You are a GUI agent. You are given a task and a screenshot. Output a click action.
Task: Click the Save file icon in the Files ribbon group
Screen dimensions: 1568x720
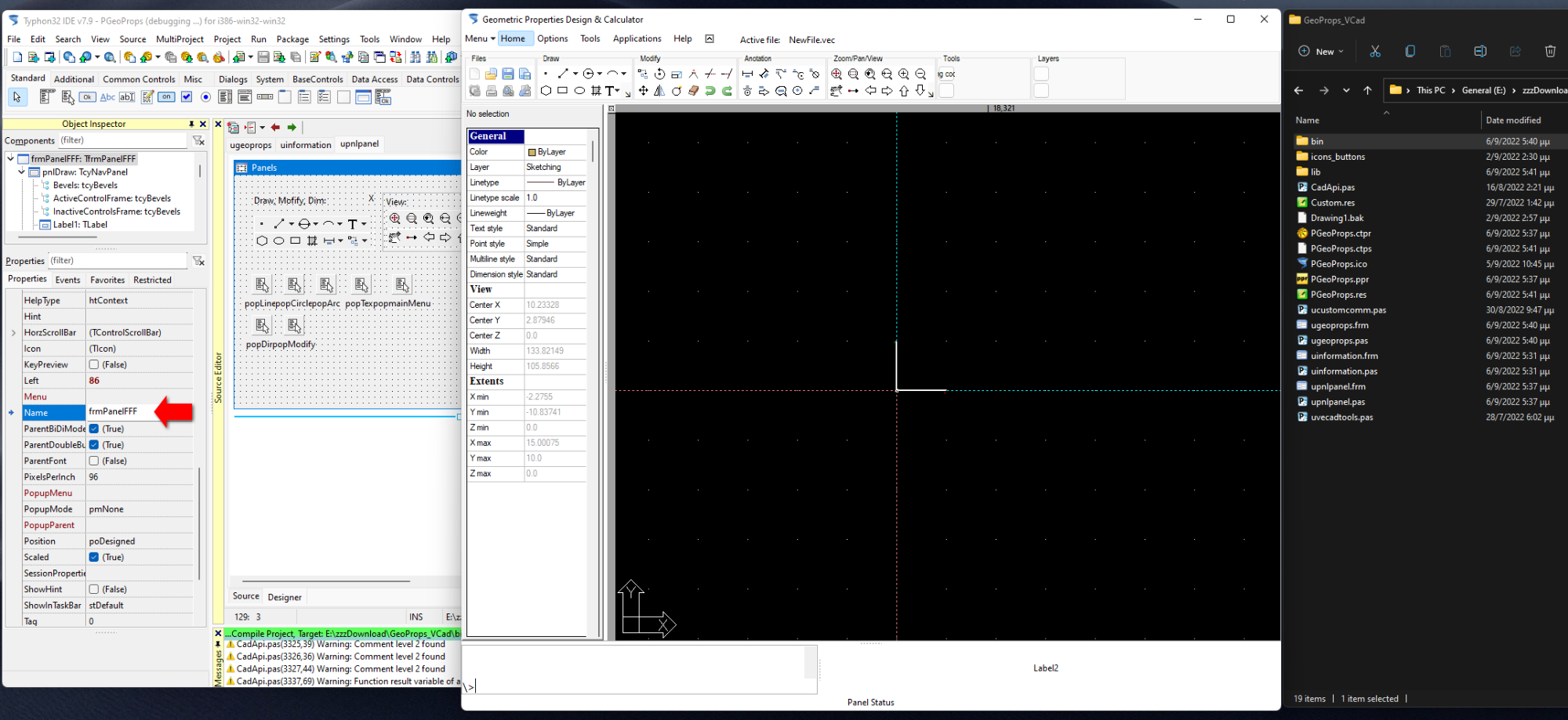point(508,74)
